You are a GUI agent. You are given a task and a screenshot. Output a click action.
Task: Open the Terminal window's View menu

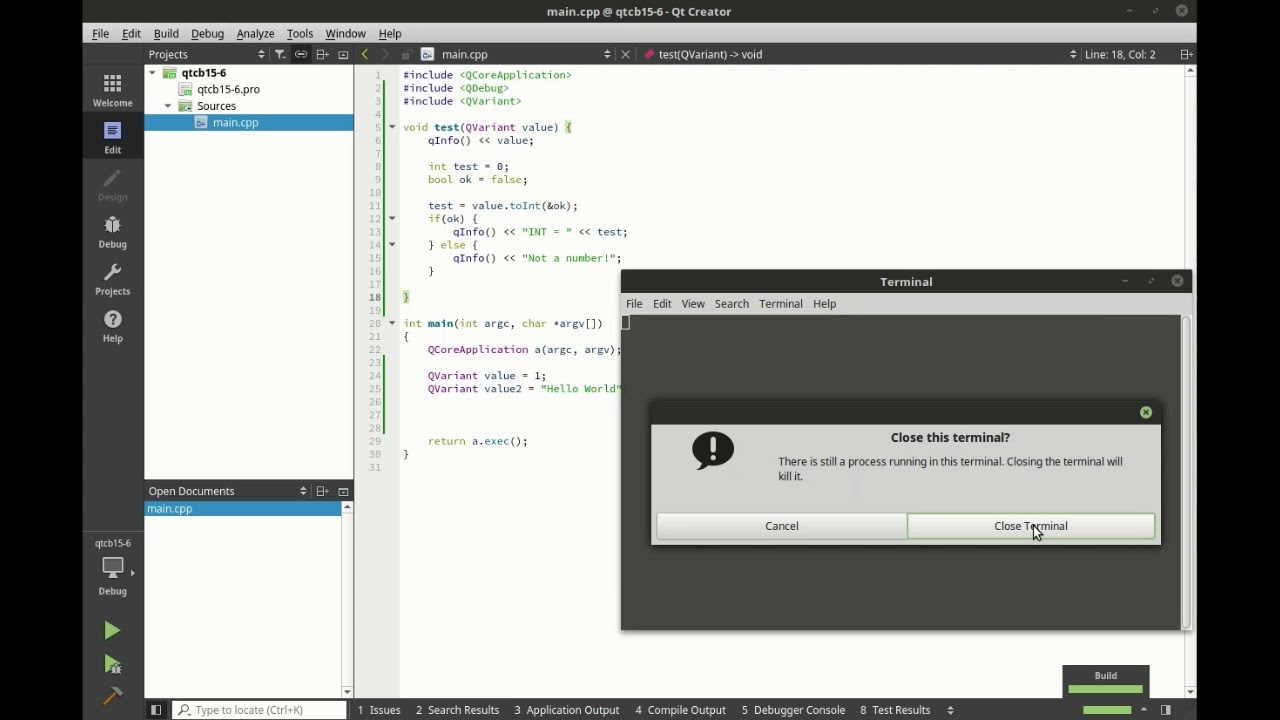(x=693, y=304)
